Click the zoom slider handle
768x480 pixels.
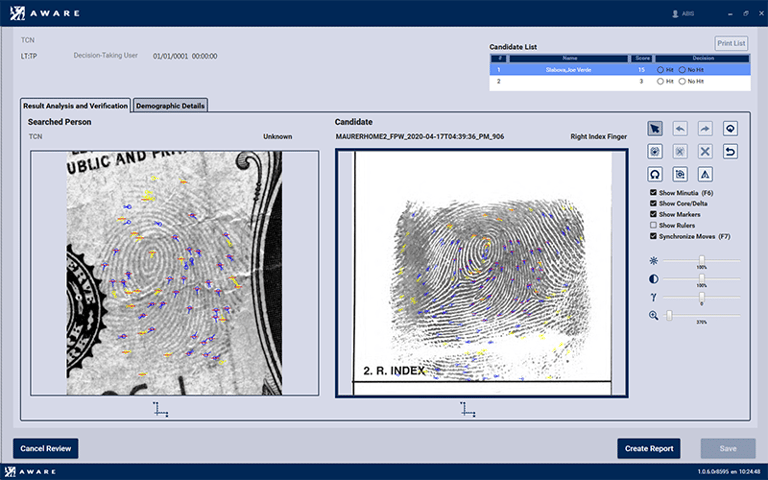point(669,314)
